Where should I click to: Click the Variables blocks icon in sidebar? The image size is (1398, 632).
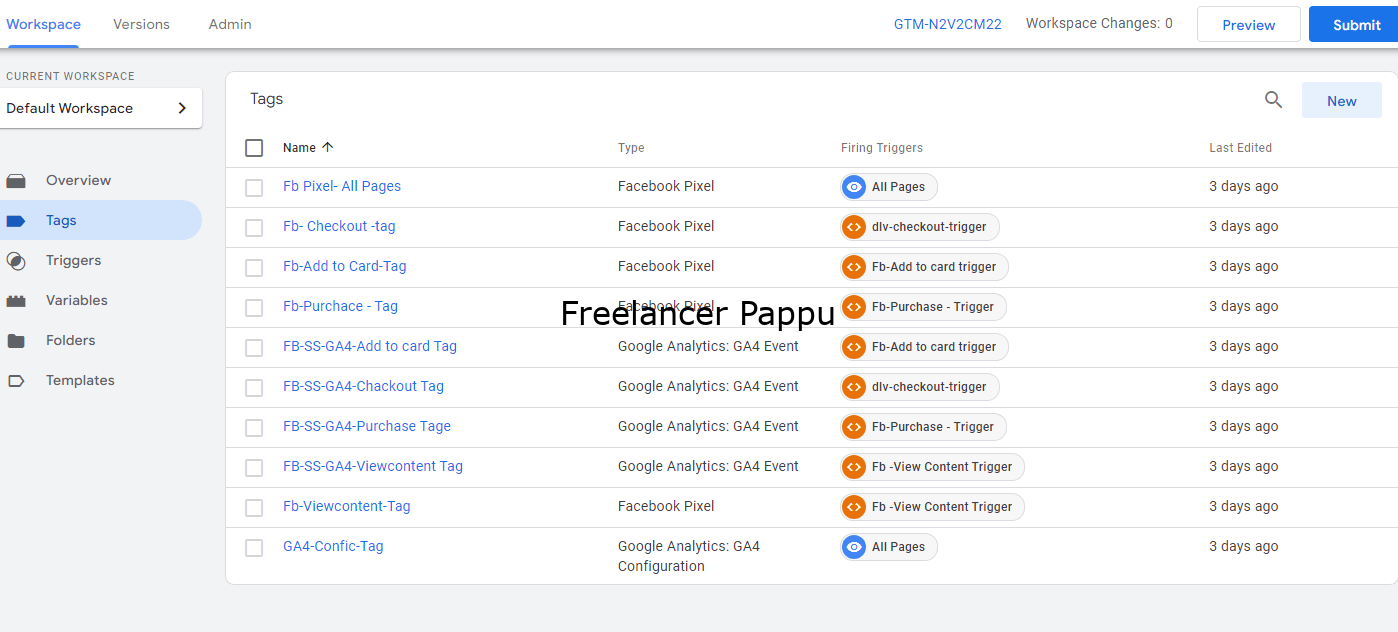tap(16, 301)
